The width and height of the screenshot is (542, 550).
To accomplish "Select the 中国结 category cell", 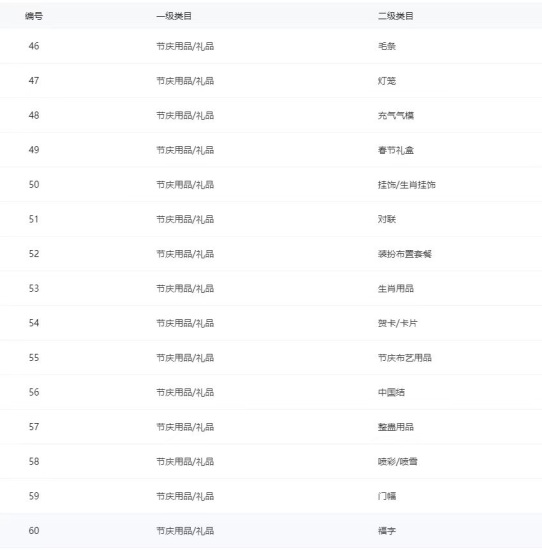I will (x=392, y=393).
